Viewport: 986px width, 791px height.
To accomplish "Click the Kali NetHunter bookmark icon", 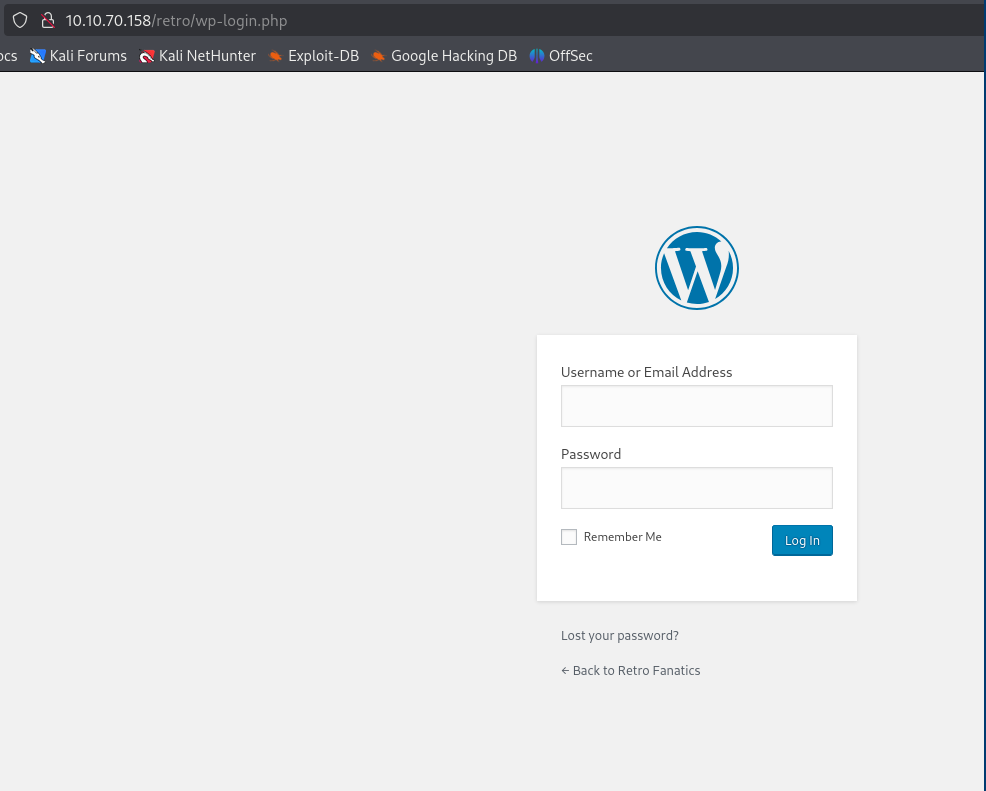I will point(147,56).
